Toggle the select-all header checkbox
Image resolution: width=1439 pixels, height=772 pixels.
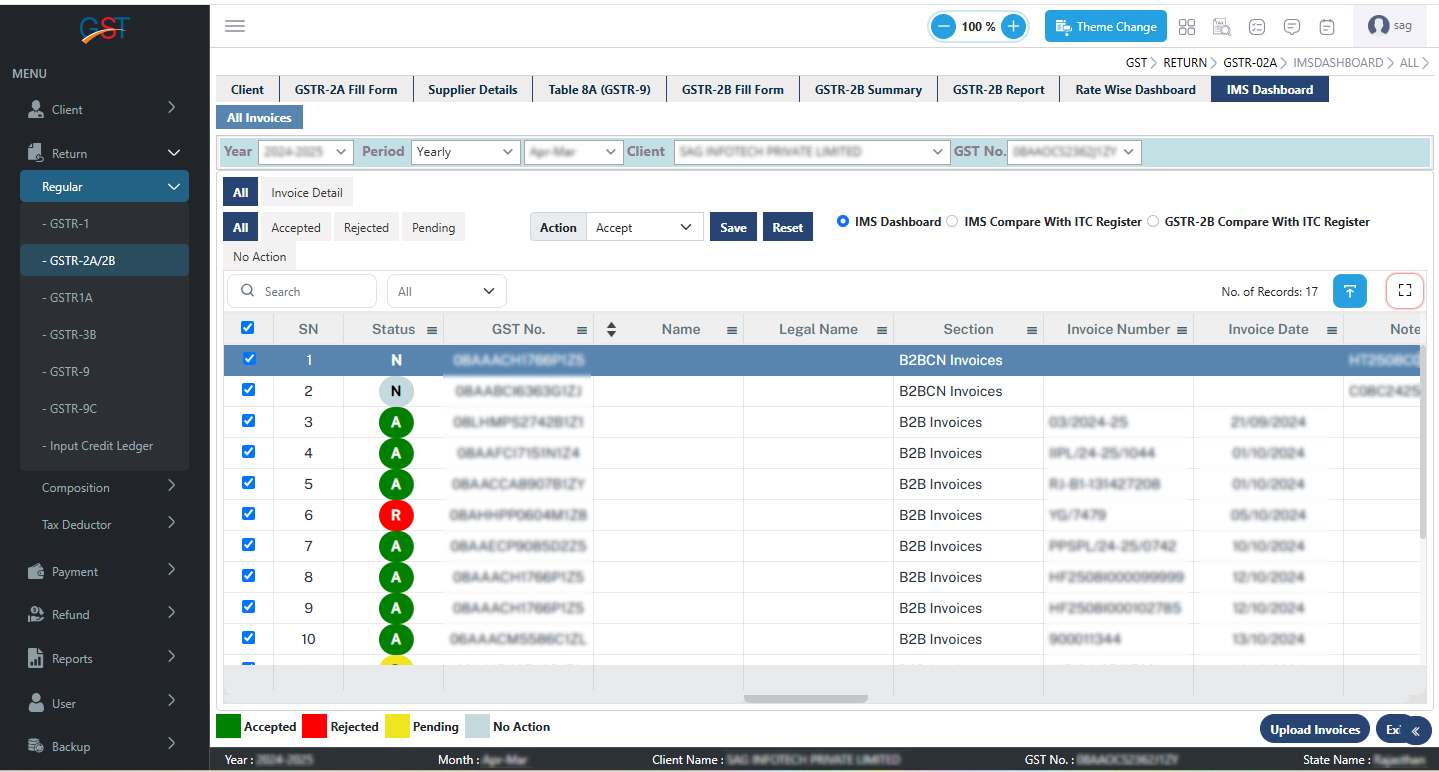pos(249,328)
